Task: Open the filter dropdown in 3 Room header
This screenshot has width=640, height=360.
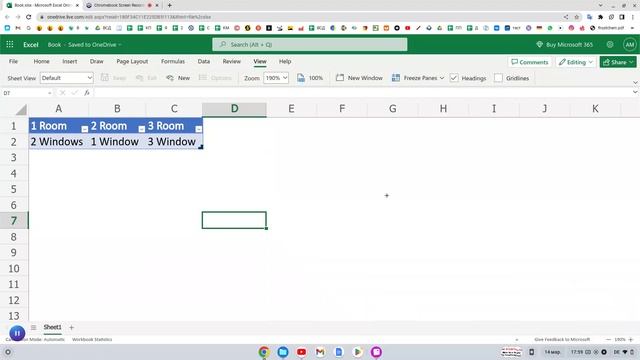Action: [x=199, y=129]
